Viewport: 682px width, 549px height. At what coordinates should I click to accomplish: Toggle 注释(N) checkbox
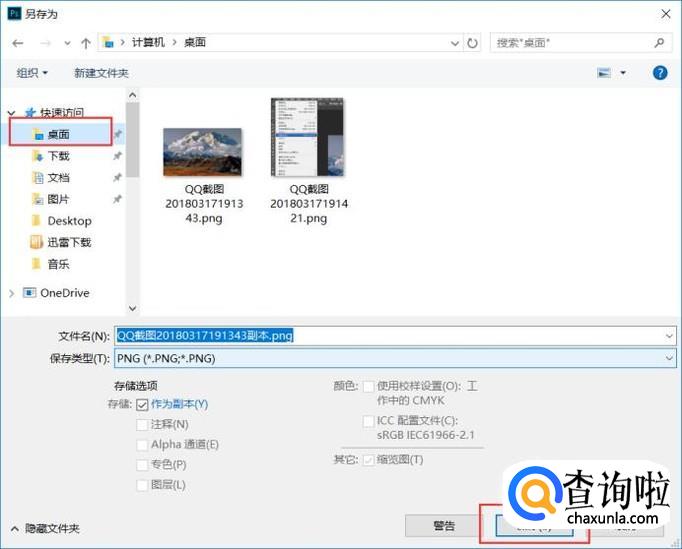[142, 425]
